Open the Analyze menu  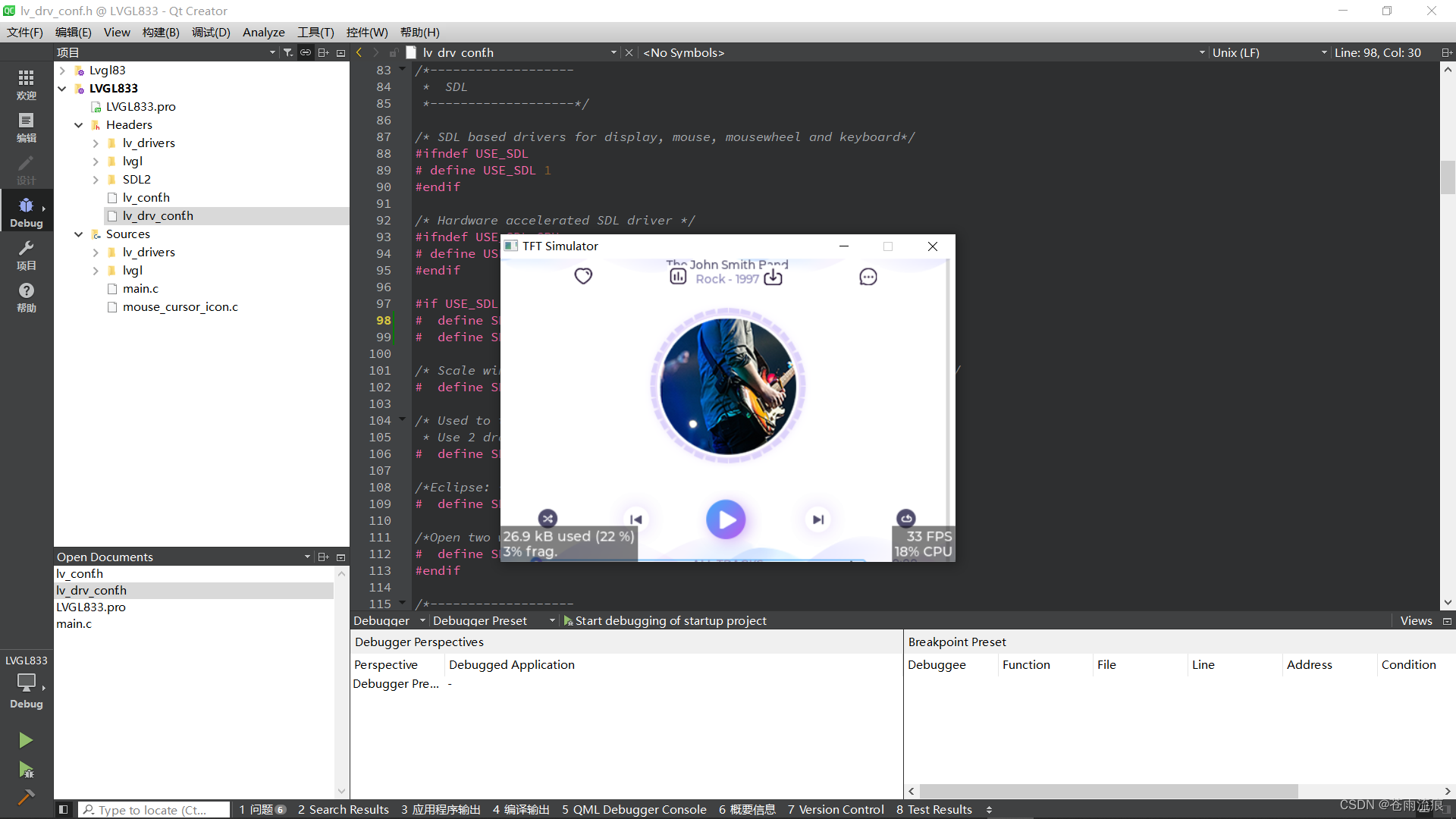(263, 32)
